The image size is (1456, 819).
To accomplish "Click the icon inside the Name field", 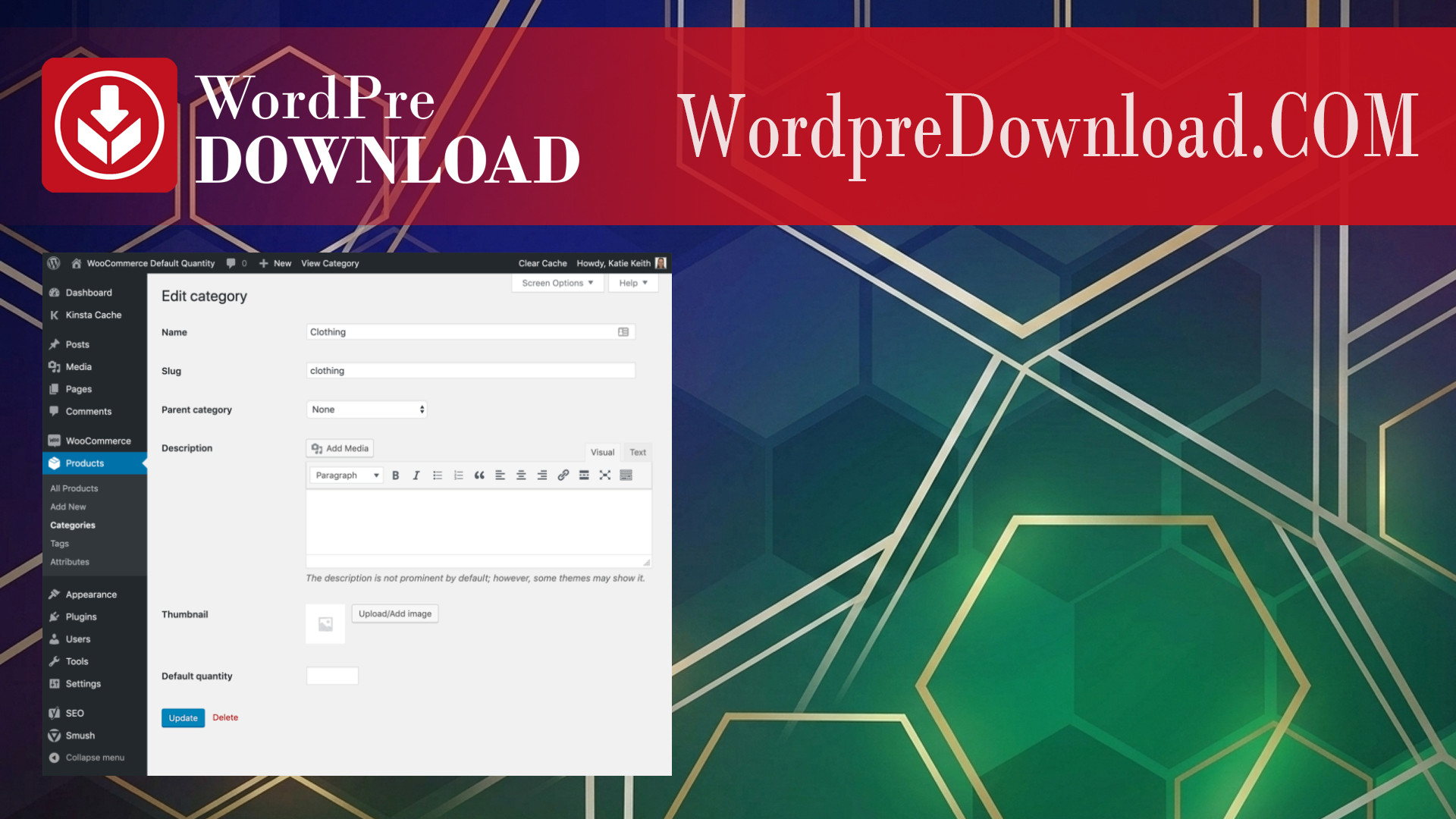I will pyautogui.click(x=623, y=332).
